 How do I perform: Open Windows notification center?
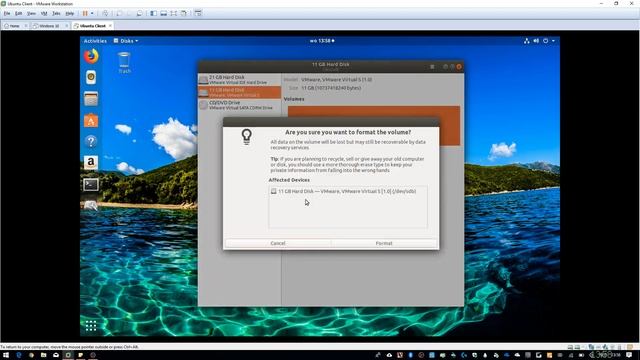coord(629,355)
